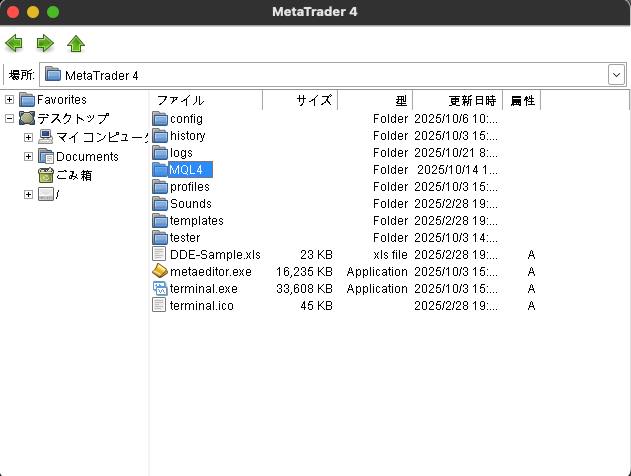This screenshot has height=476, width=631.
Task: Select the metaeditor.exe application icon
Action: click(x=160, y=271)
